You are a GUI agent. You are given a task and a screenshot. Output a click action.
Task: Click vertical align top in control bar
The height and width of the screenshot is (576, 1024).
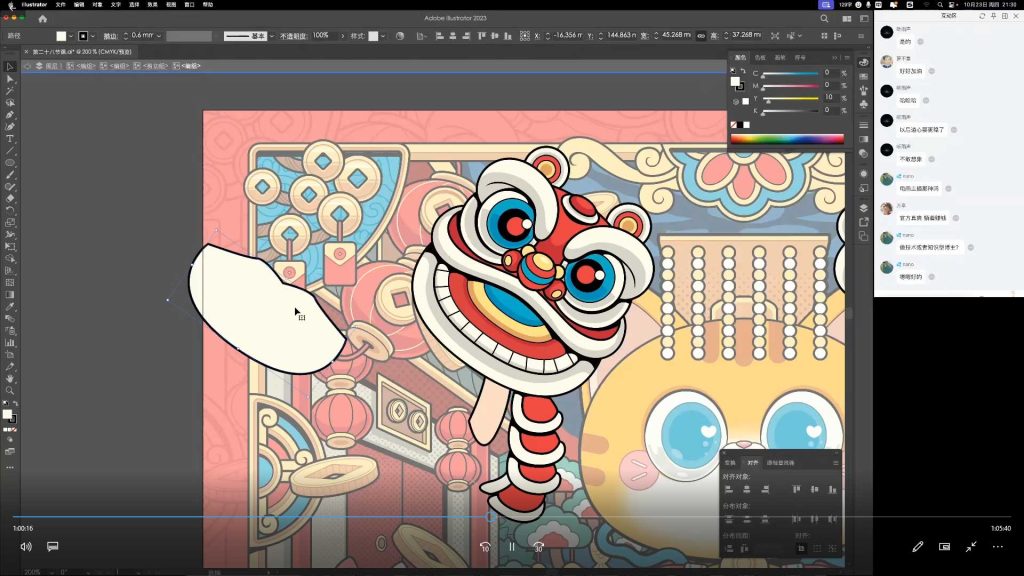click(482, 36)
